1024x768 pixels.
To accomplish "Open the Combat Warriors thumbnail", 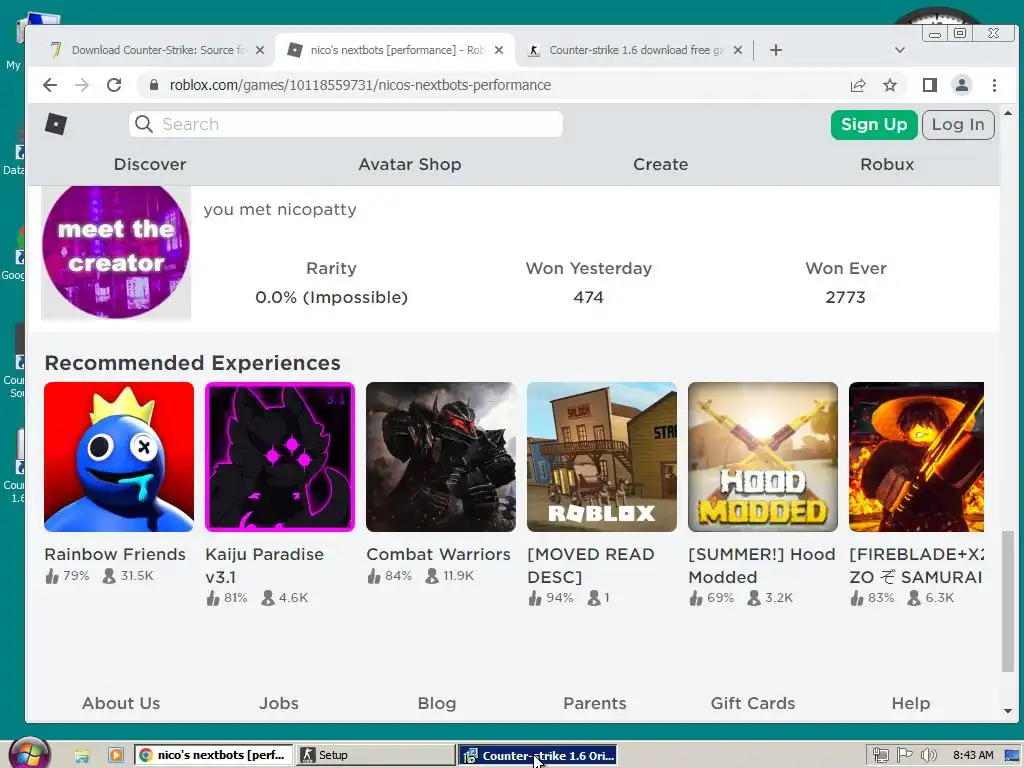I will point(441,456).
